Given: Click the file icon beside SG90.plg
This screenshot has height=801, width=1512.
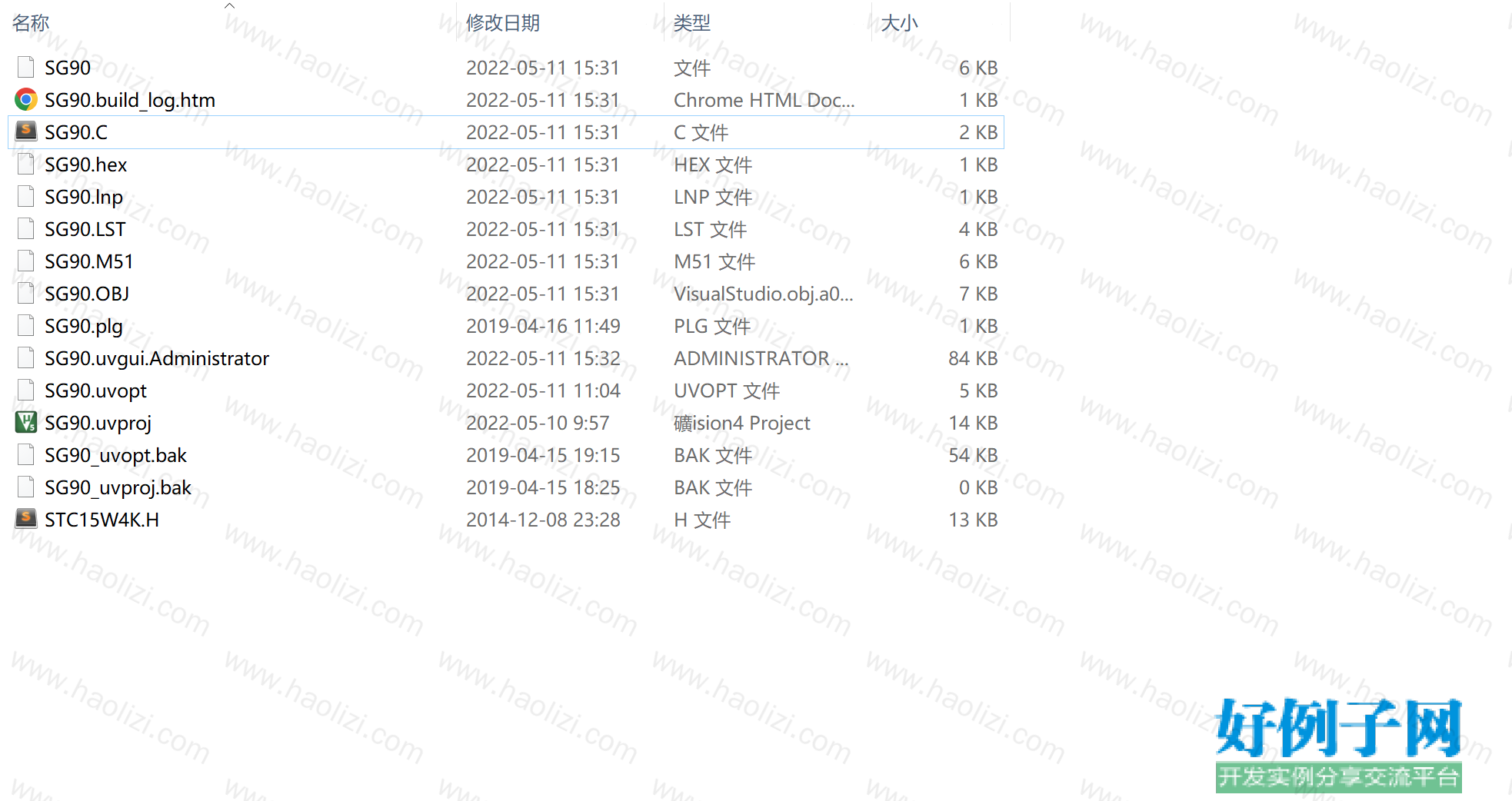Looking at the screenshot, I should click(x=25, y=326).
